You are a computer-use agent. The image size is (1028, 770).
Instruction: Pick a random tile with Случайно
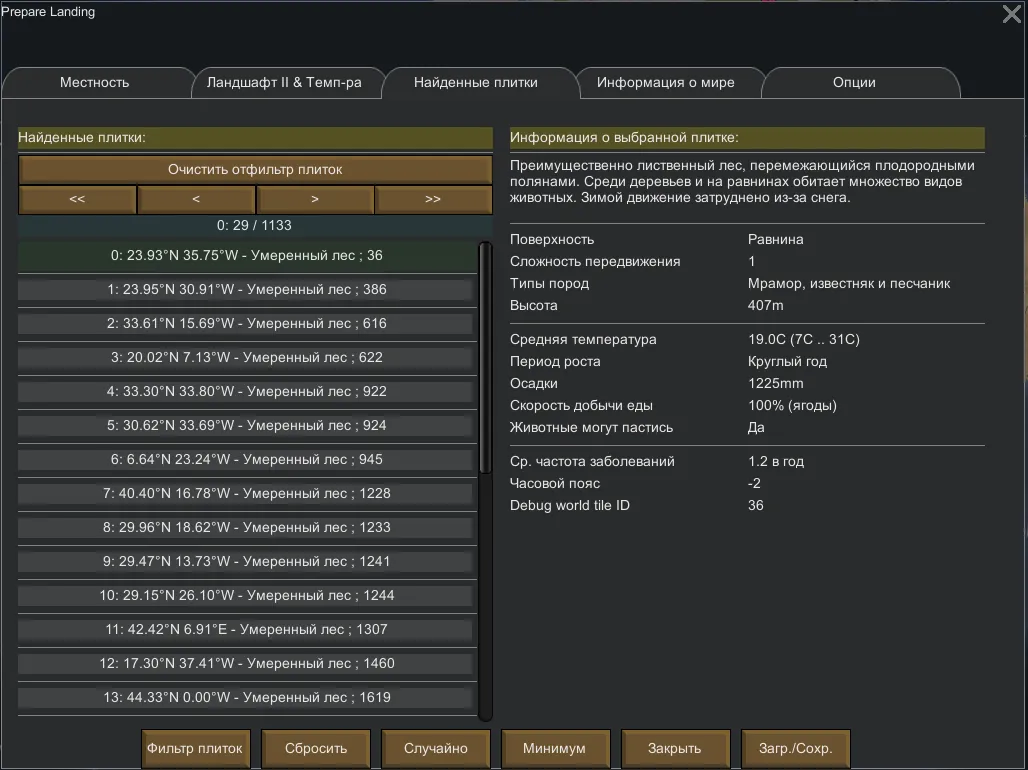click(436, 748)
